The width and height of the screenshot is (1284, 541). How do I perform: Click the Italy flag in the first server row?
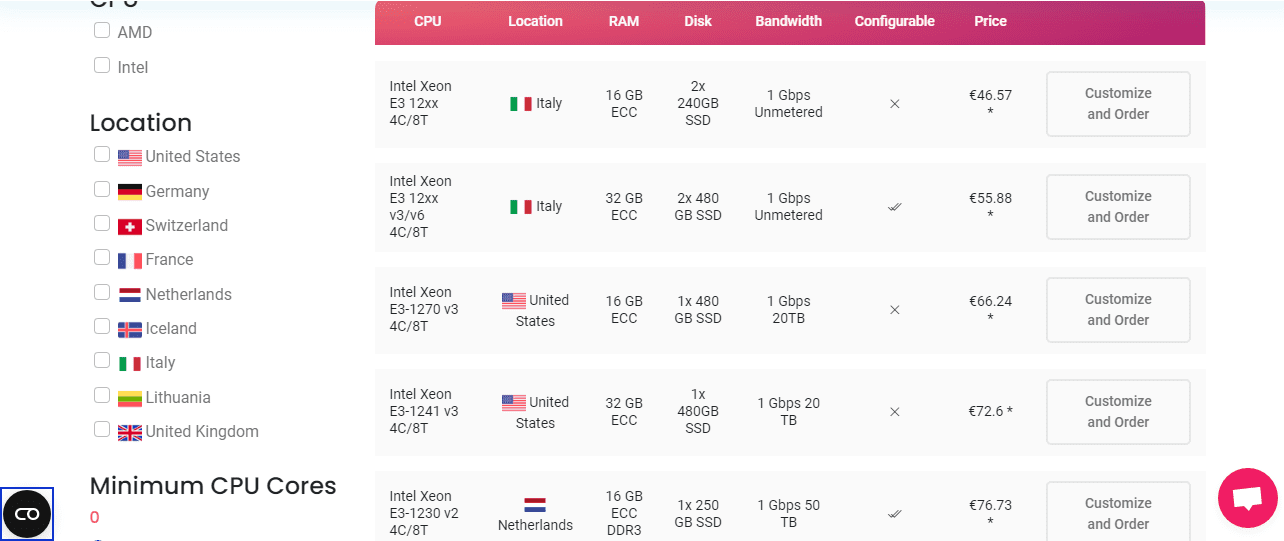coord(521,104)
